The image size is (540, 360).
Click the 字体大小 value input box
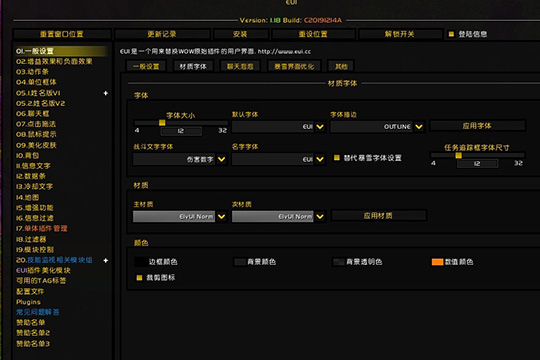click(181, 131)
